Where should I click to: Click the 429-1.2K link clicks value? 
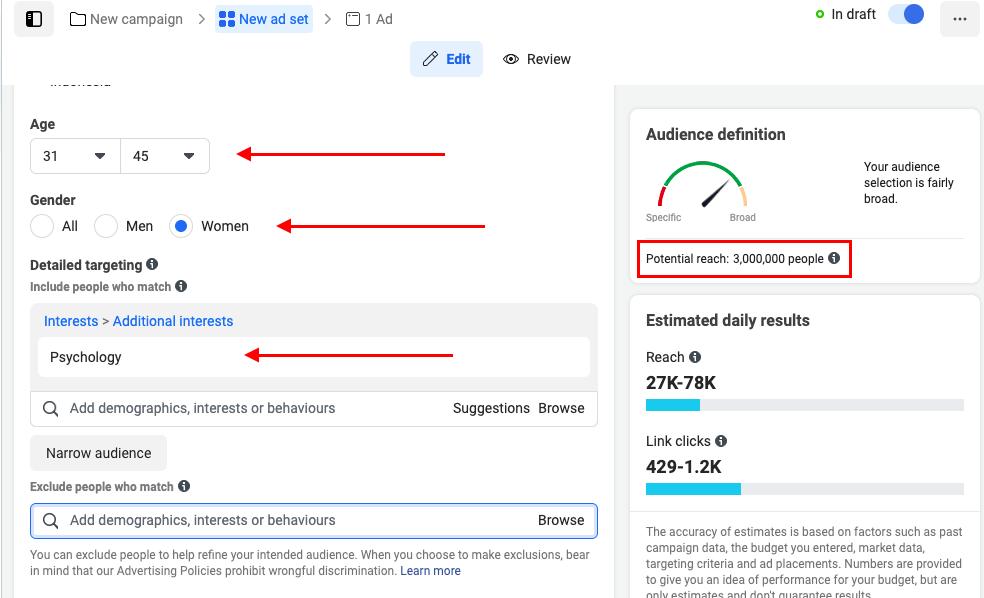click(683, 467)
